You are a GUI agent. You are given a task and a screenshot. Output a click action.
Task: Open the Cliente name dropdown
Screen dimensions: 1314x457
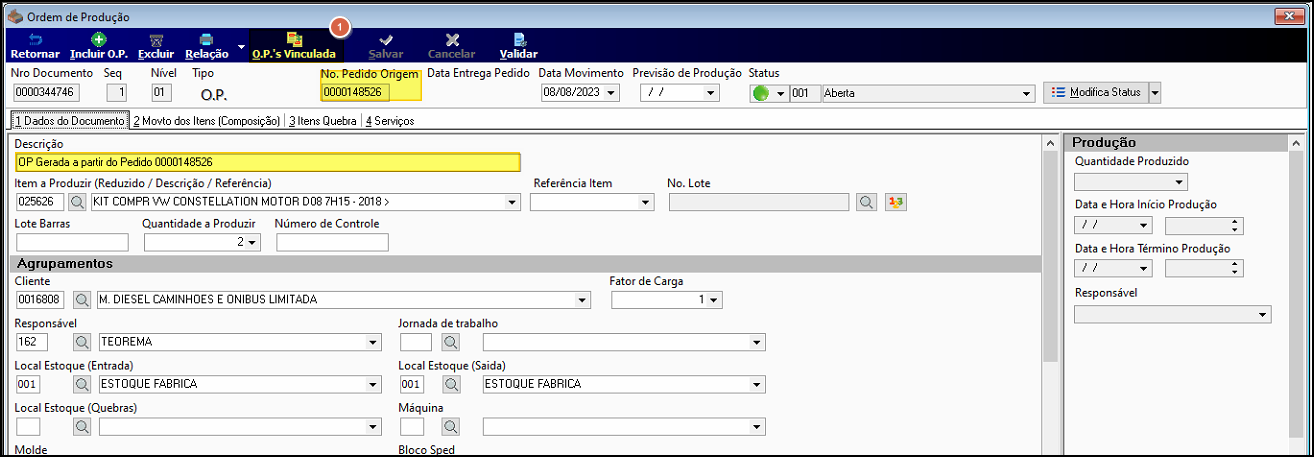click(x=583, y=300)
